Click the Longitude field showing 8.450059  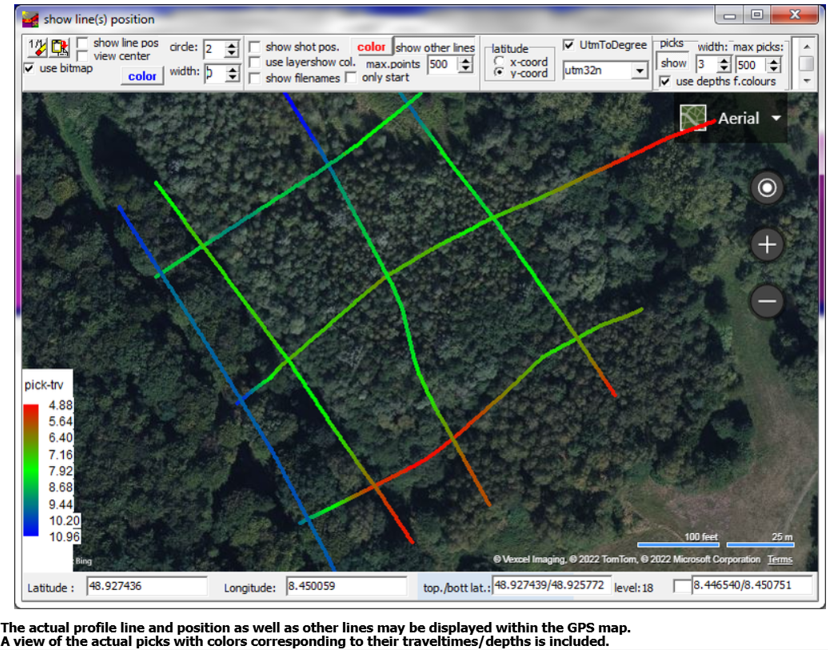coord(346,586)
